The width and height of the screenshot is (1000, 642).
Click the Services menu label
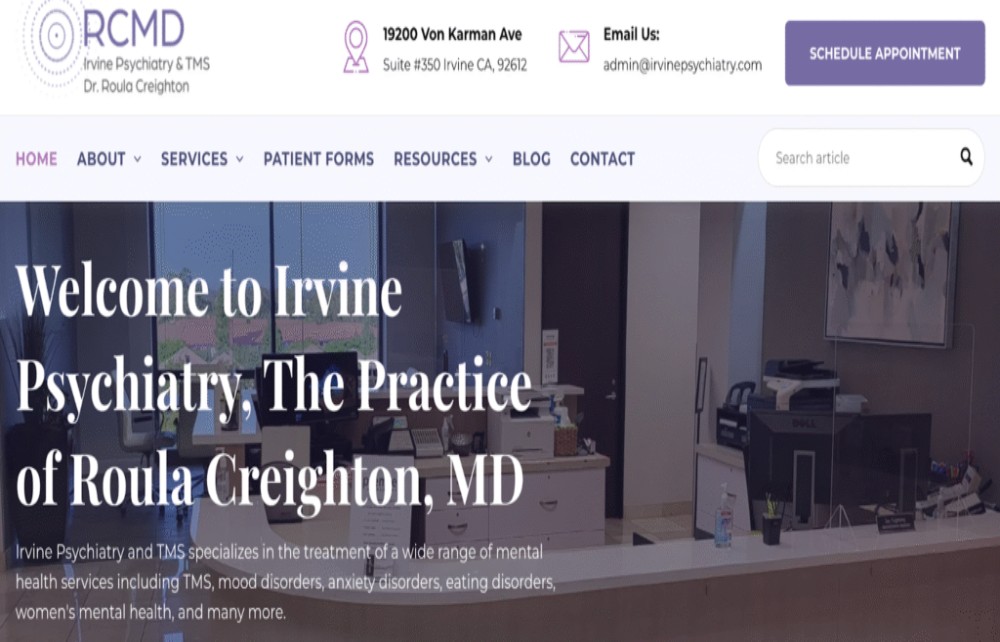coord(194,159)
